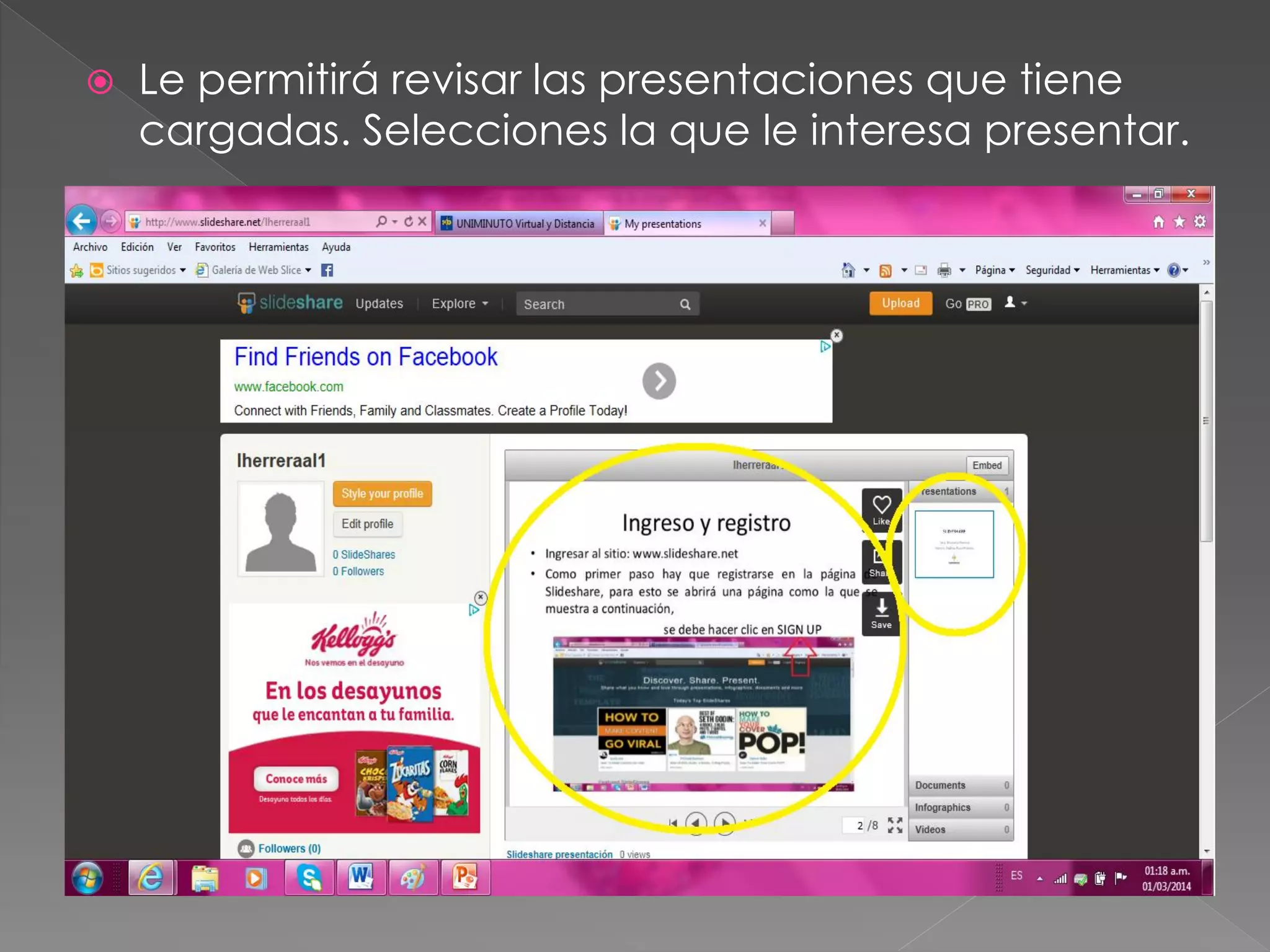Screen dimensions: 1270x952
Task: Toggle fullscreen on the slide player
Action: tap(895, 825)
